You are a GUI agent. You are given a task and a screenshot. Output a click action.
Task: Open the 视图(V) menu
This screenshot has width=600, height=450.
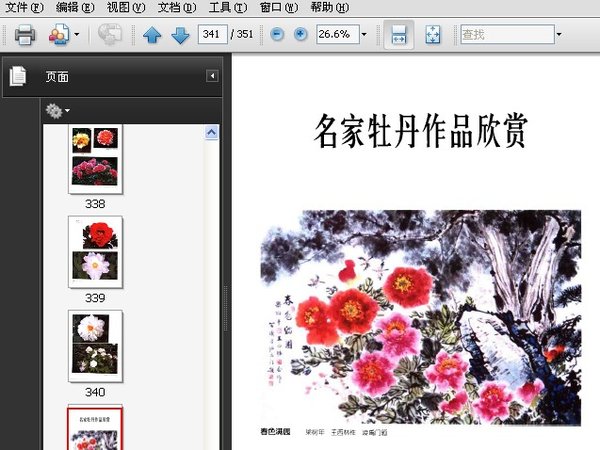126,7
